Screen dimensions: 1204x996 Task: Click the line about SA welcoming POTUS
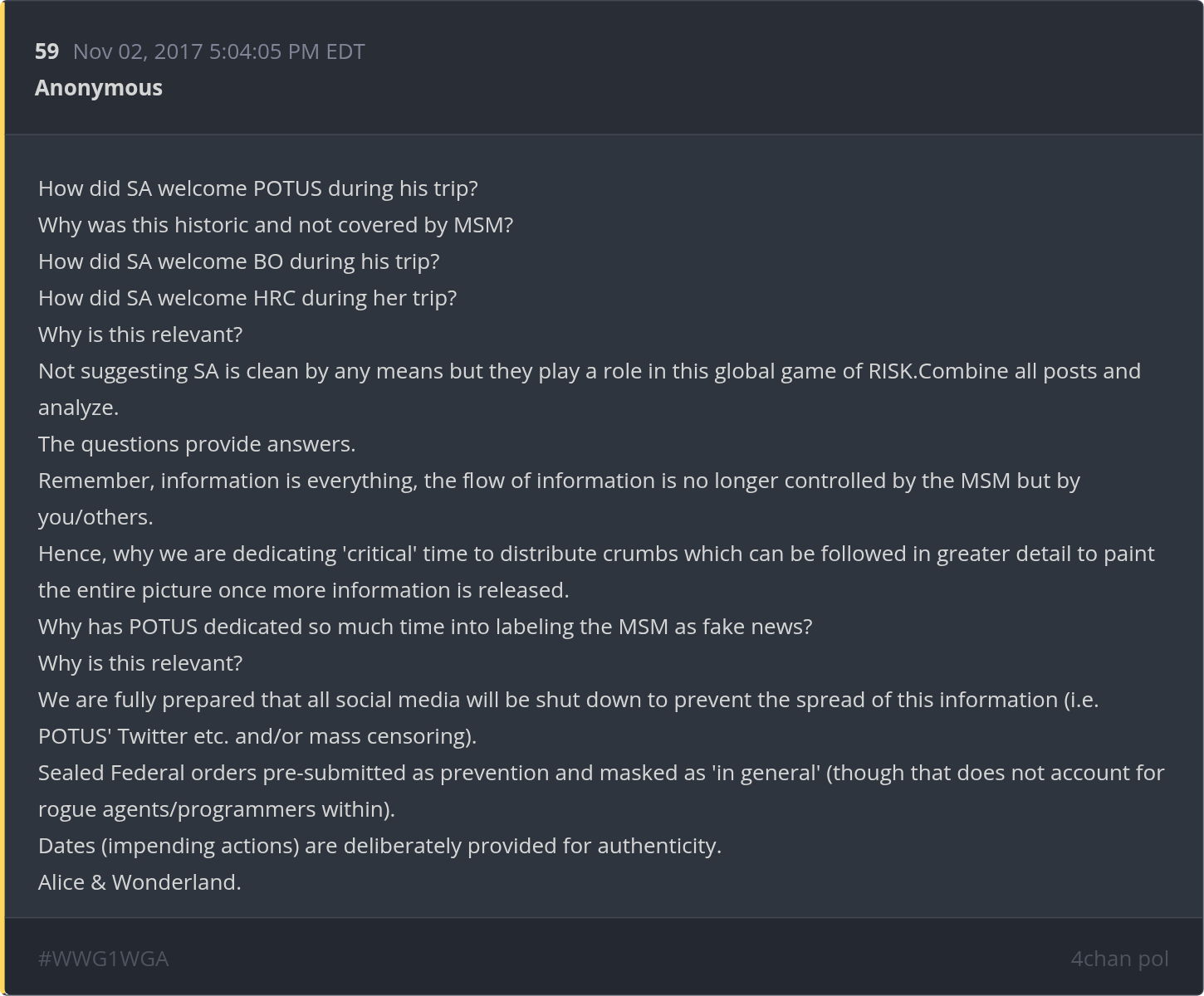tap(257, 188)
